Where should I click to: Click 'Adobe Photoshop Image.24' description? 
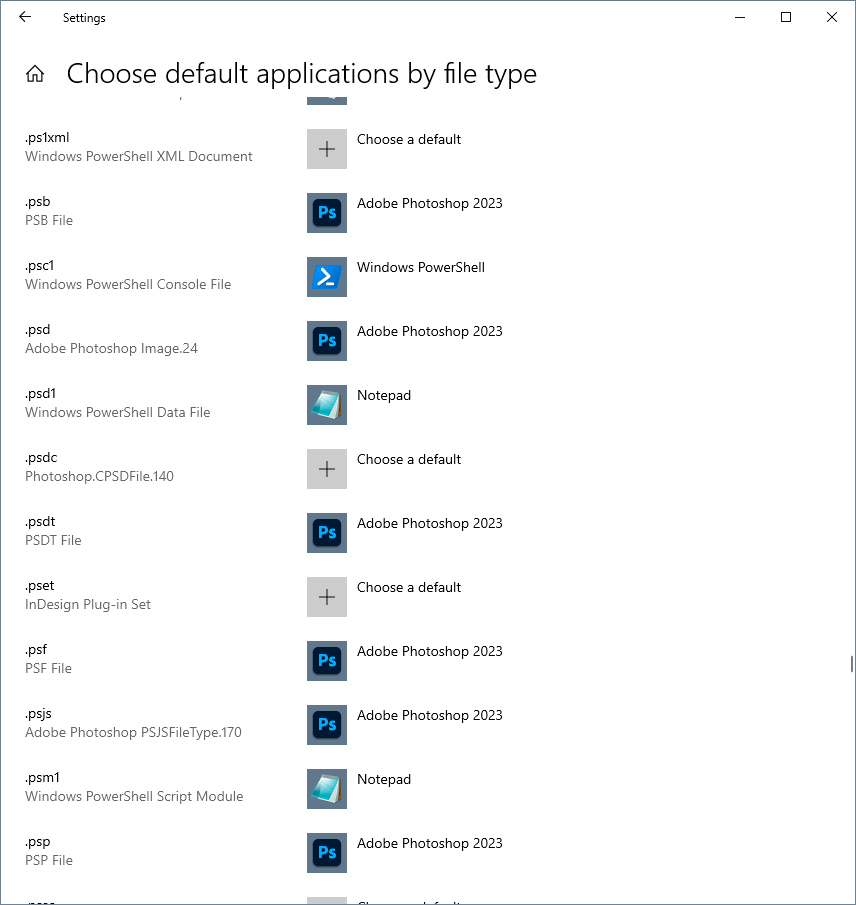coord(111,349)
